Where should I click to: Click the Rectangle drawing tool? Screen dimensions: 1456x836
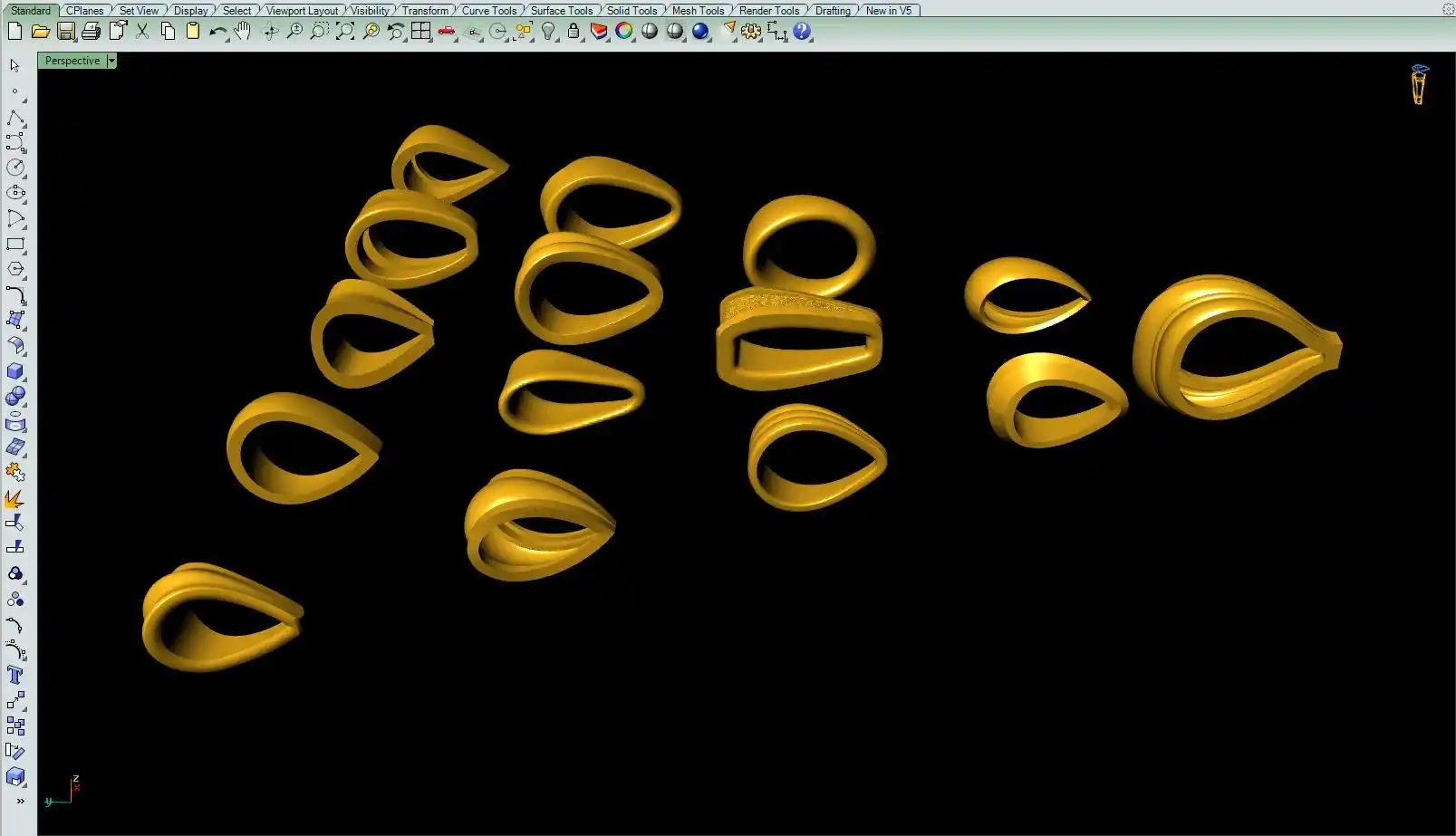[15, 244]
